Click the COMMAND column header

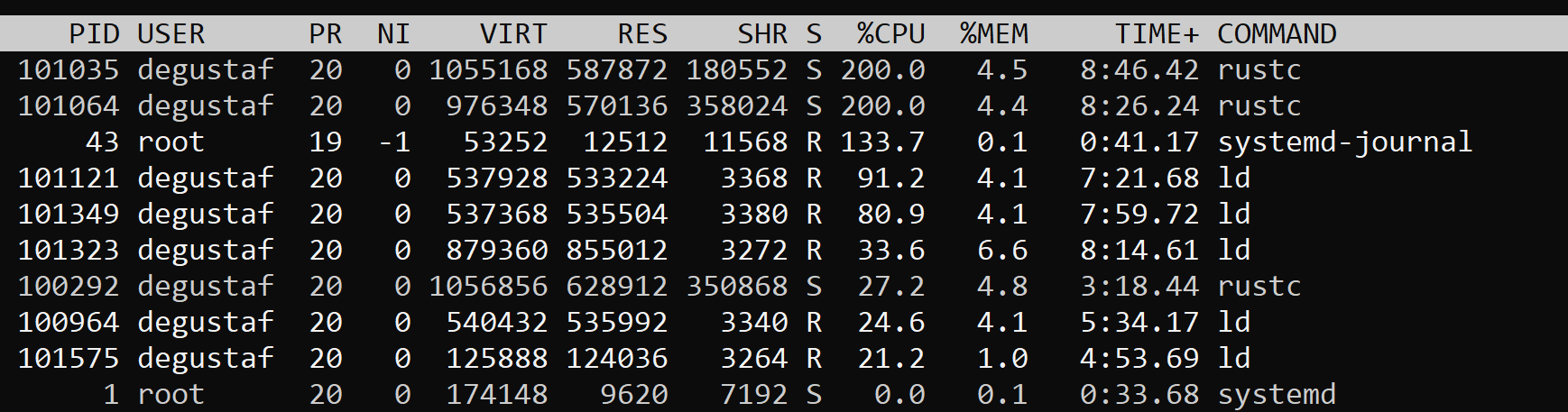1277,34
